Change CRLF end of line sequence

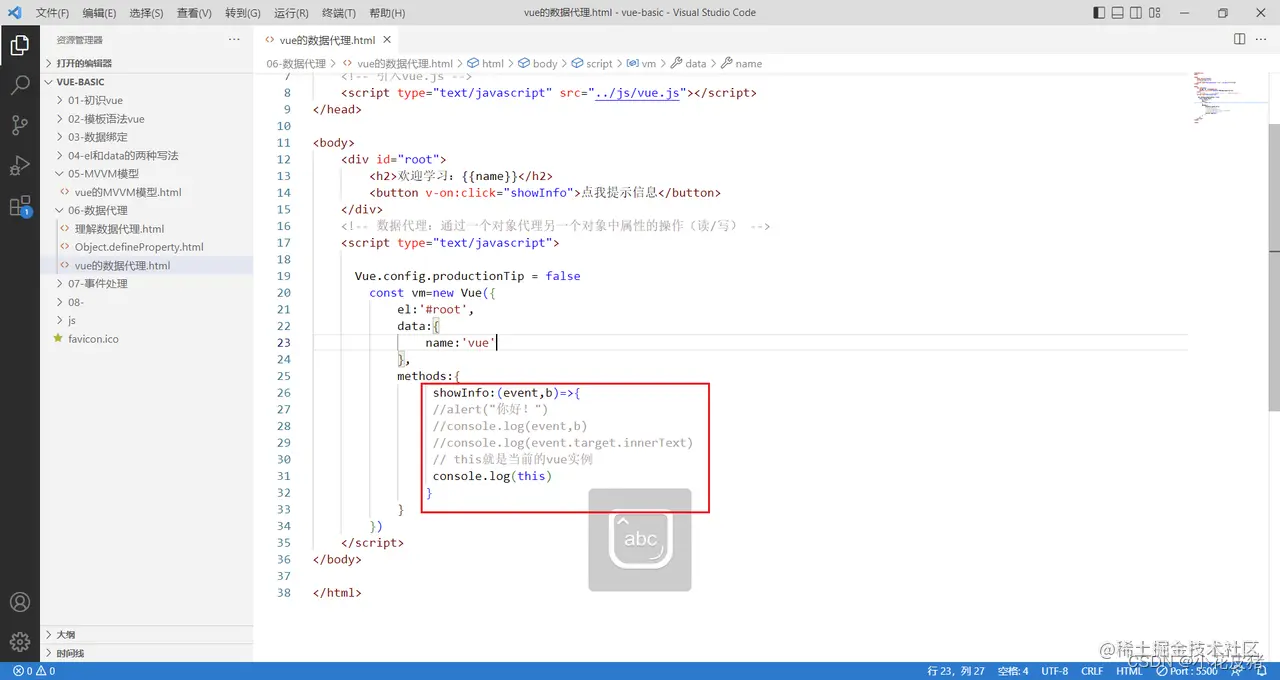click(1092, 671)
